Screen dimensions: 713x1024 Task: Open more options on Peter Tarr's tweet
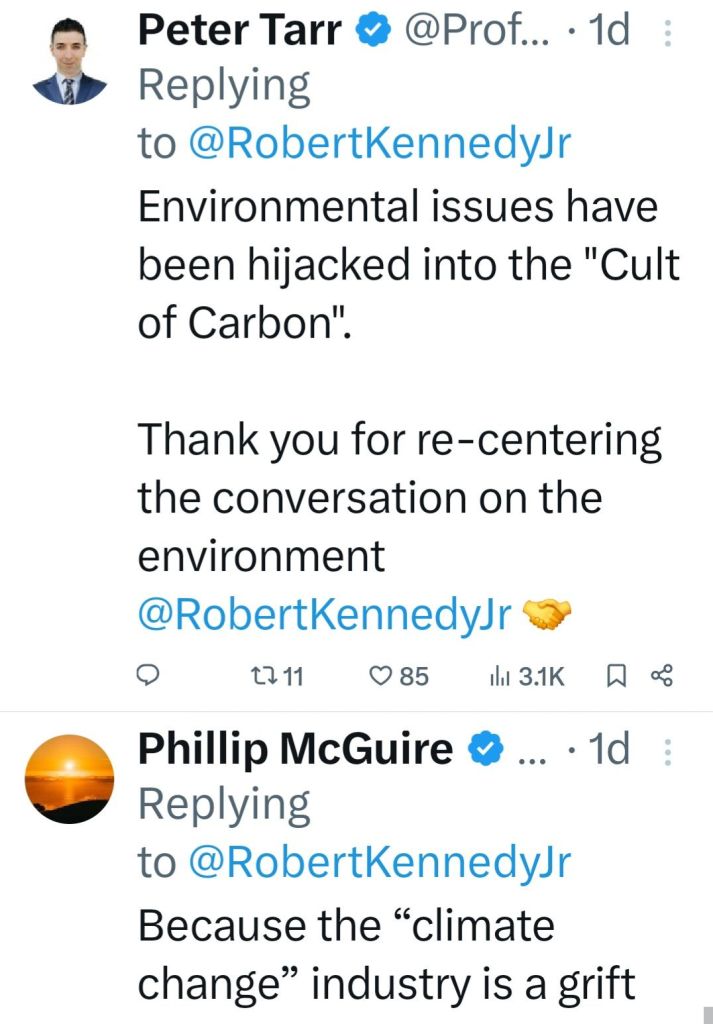pyautogui.click(x=668, y=33)
